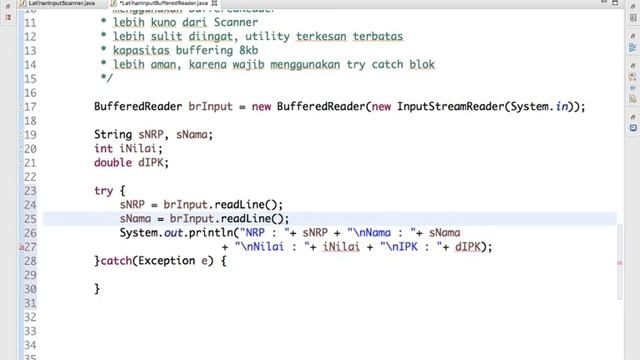Image resolution: width=640 pixels, height=360 pixels.
Task: Maximize the editor area button
Action: click(x=616, y=2)
